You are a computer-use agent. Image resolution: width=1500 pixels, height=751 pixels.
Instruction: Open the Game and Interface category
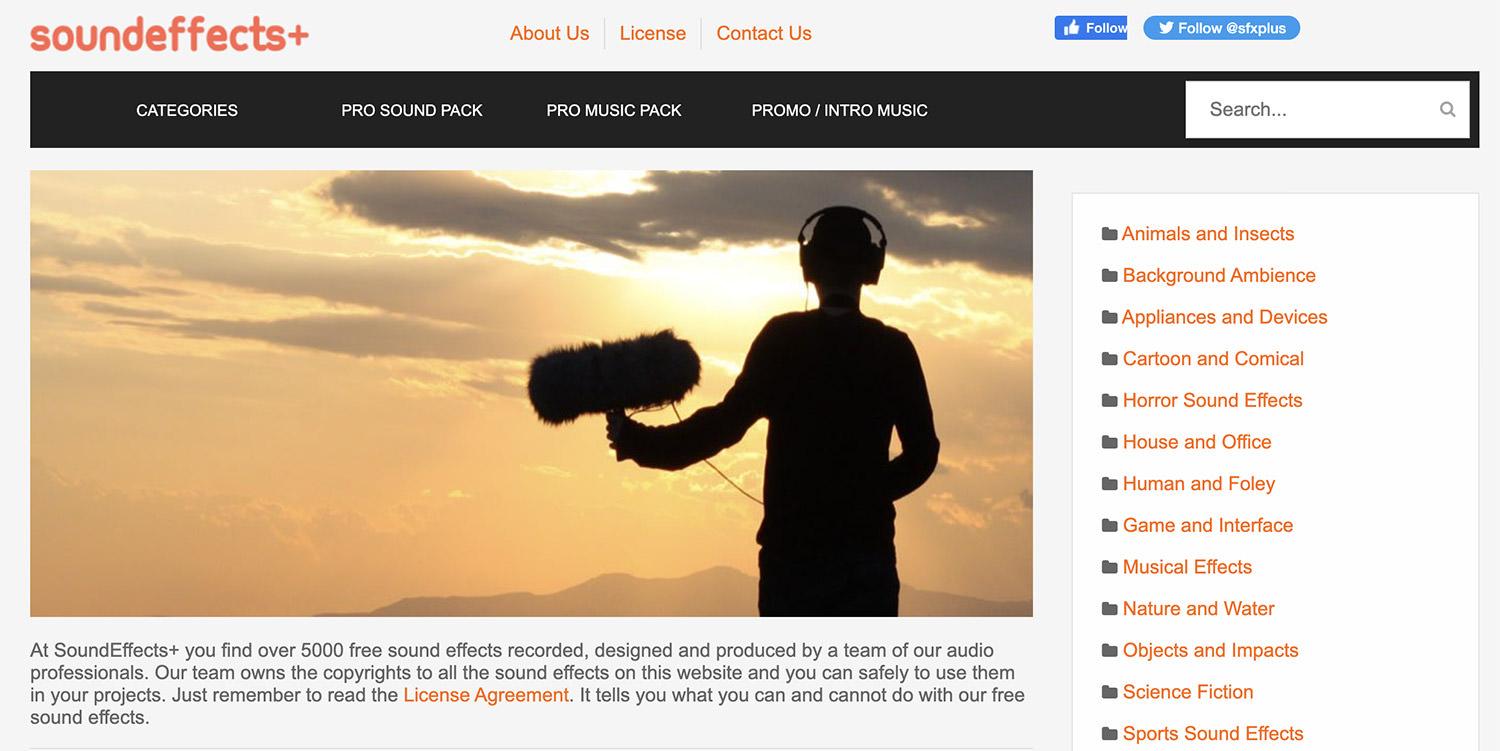click(x=1207, y=525)
